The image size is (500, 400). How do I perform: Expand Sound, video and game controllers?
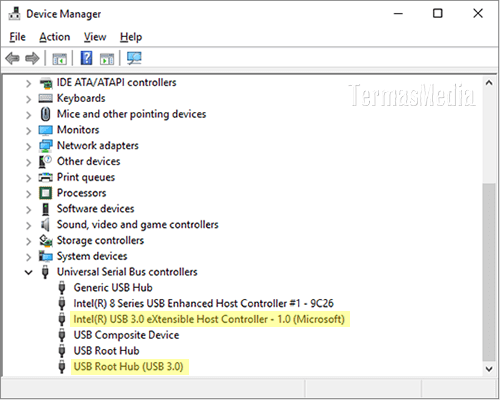click(x=29, y=225)
